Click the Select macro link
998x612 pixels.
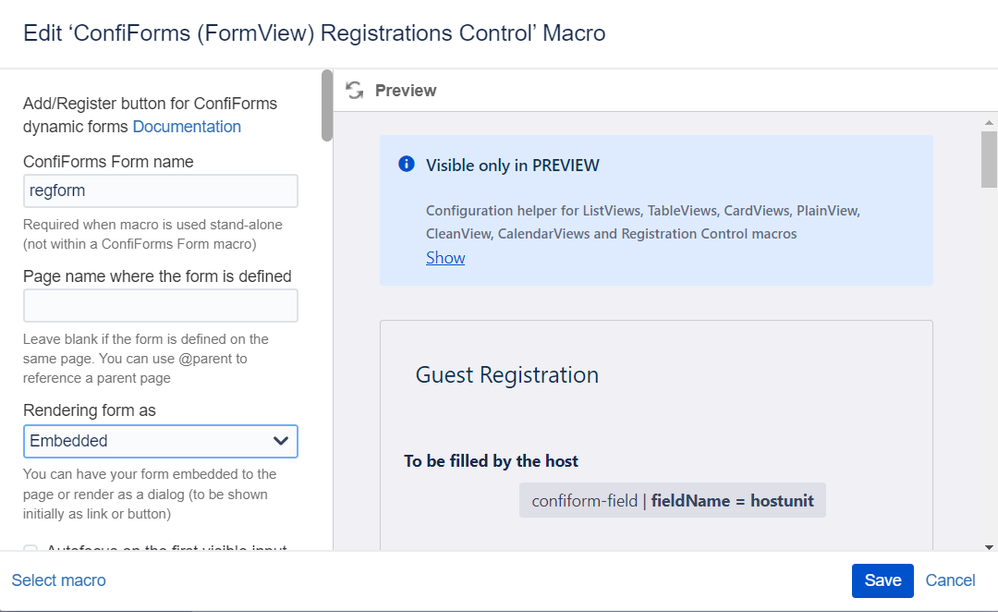click(59, 580)
